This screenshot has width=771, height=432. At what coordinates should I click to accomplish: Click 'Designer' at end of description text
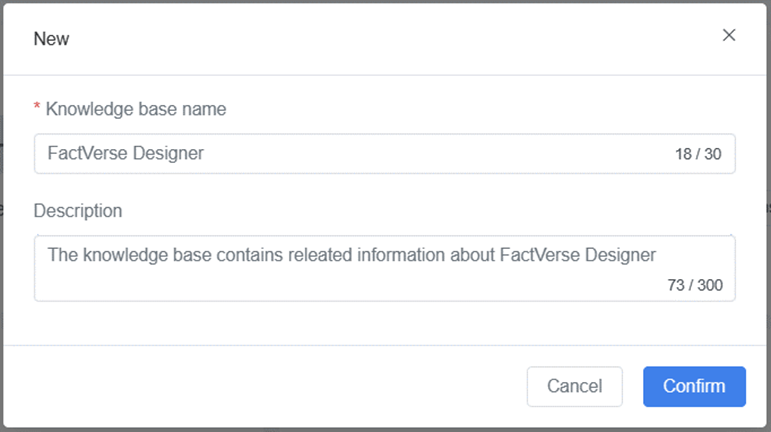point(622,255)
